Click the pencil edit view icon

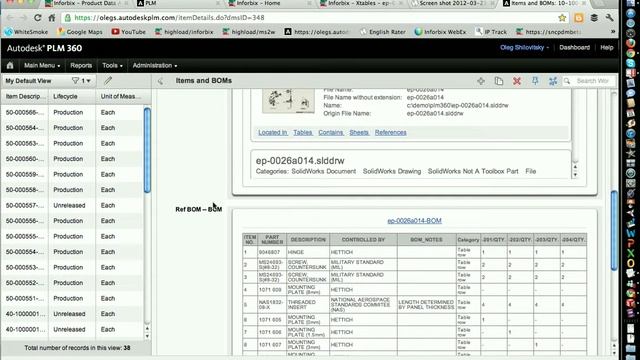pos(108,80)
